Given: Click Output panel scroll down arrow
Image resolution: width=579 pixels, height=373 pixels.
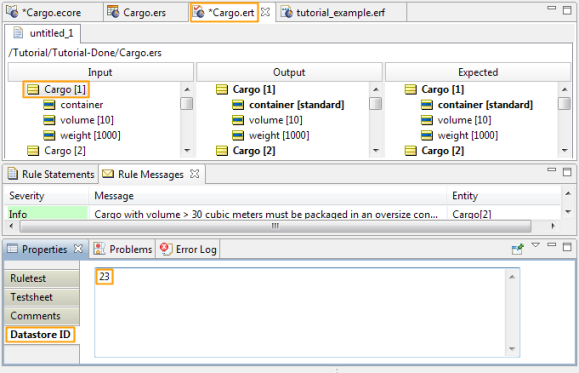Looking at the screenshot, I should [376, 150].
